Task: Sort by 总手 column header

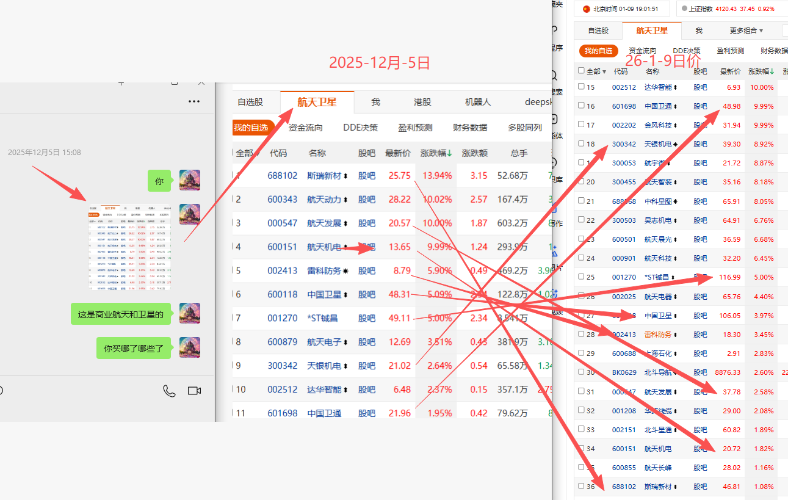Action: click(519, 153)
